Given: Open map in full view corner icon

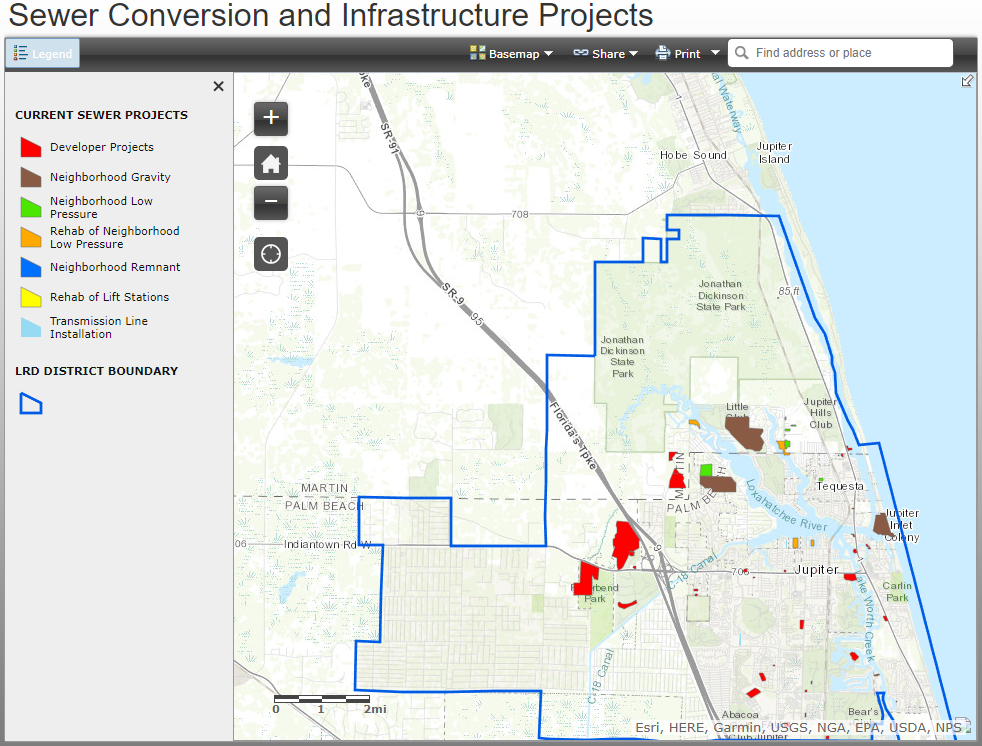Looking at the screenshot, I should point(967,81).
